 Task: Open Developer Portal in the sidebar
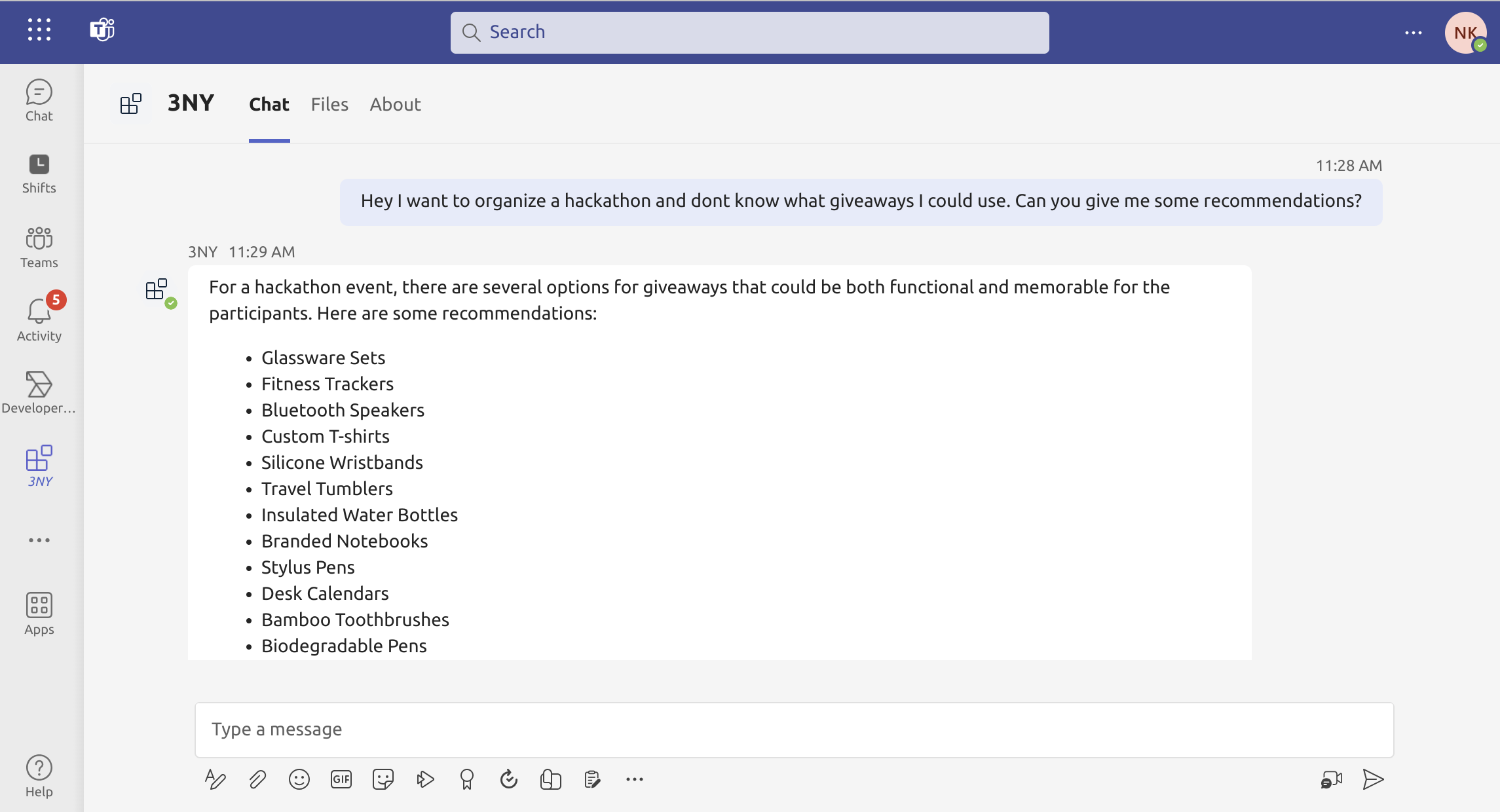(x=39, y=392)
